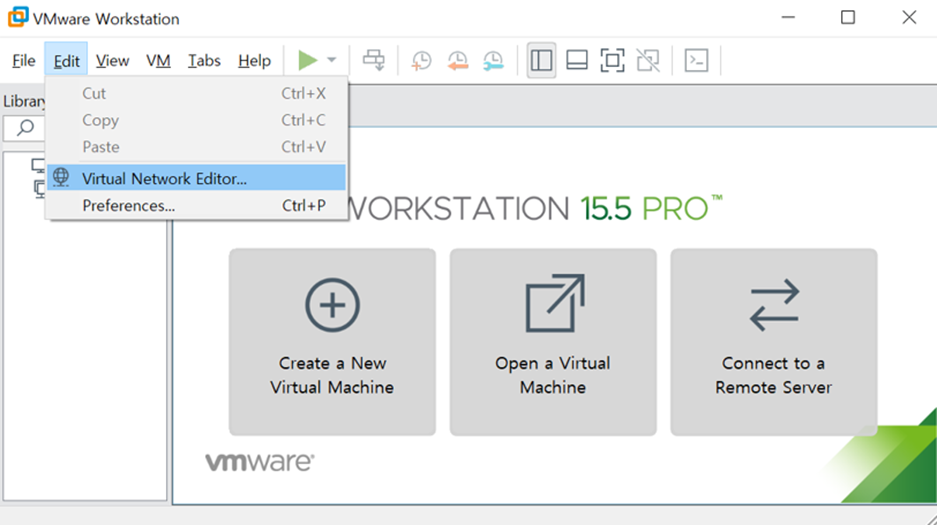The width and height of the screenshot is (937, 525).
Task: Click the globe icon beside Virtual Network Editor
Action: 61,177
